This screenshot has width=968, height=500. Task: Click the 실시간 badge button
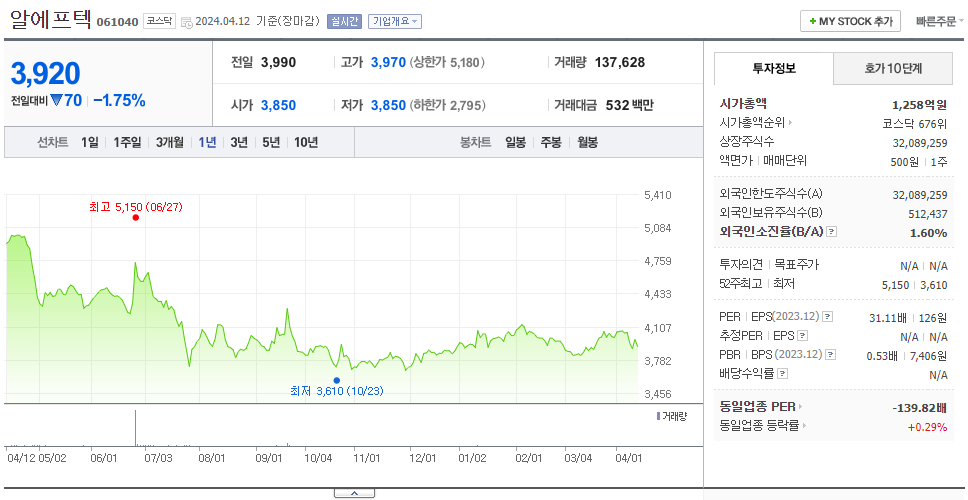pyautogui.click(x=344, y=22)
